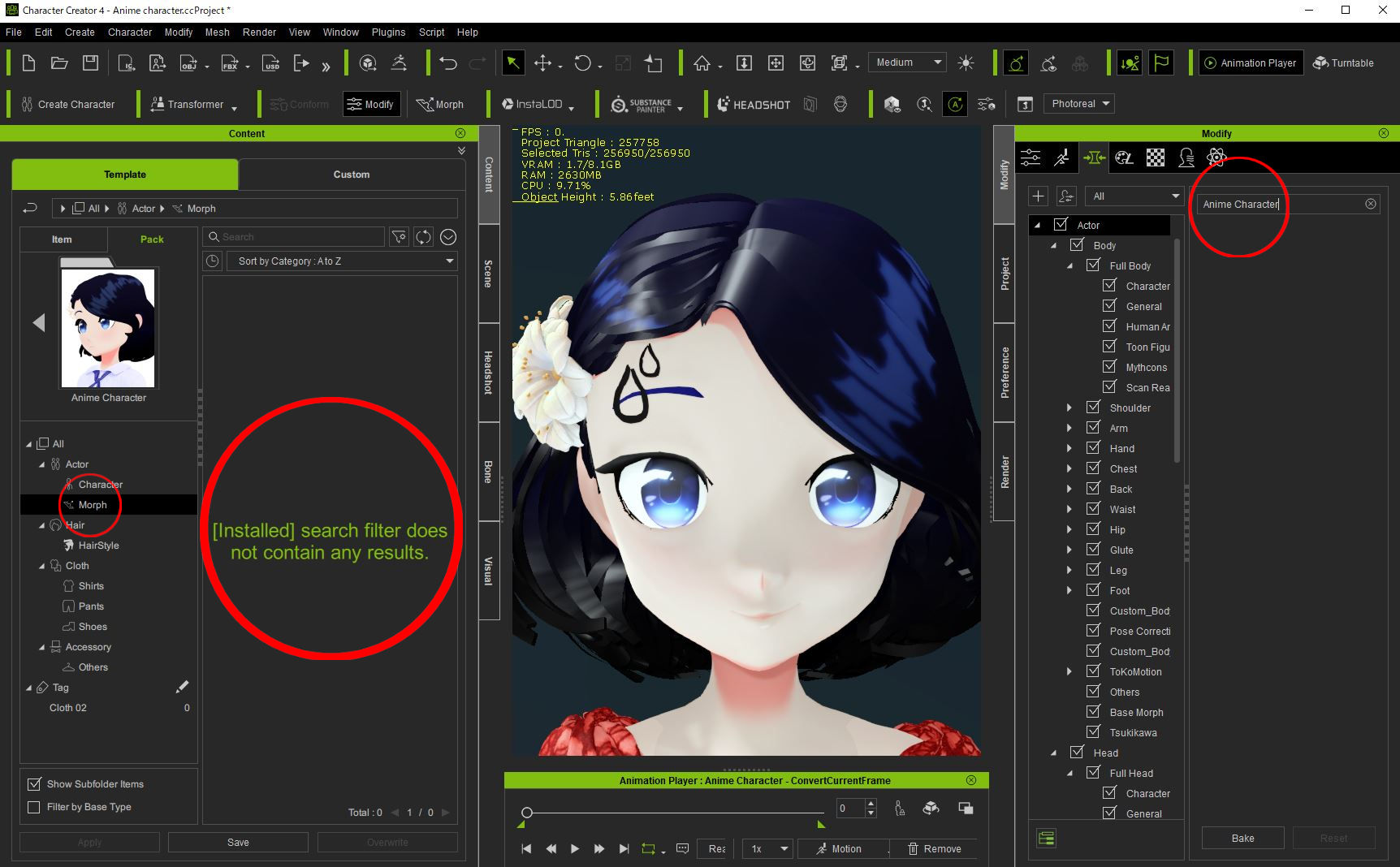This screenshot has width=1400, height=867.
Task: Click the Content search field
Action: coord(293,237)
